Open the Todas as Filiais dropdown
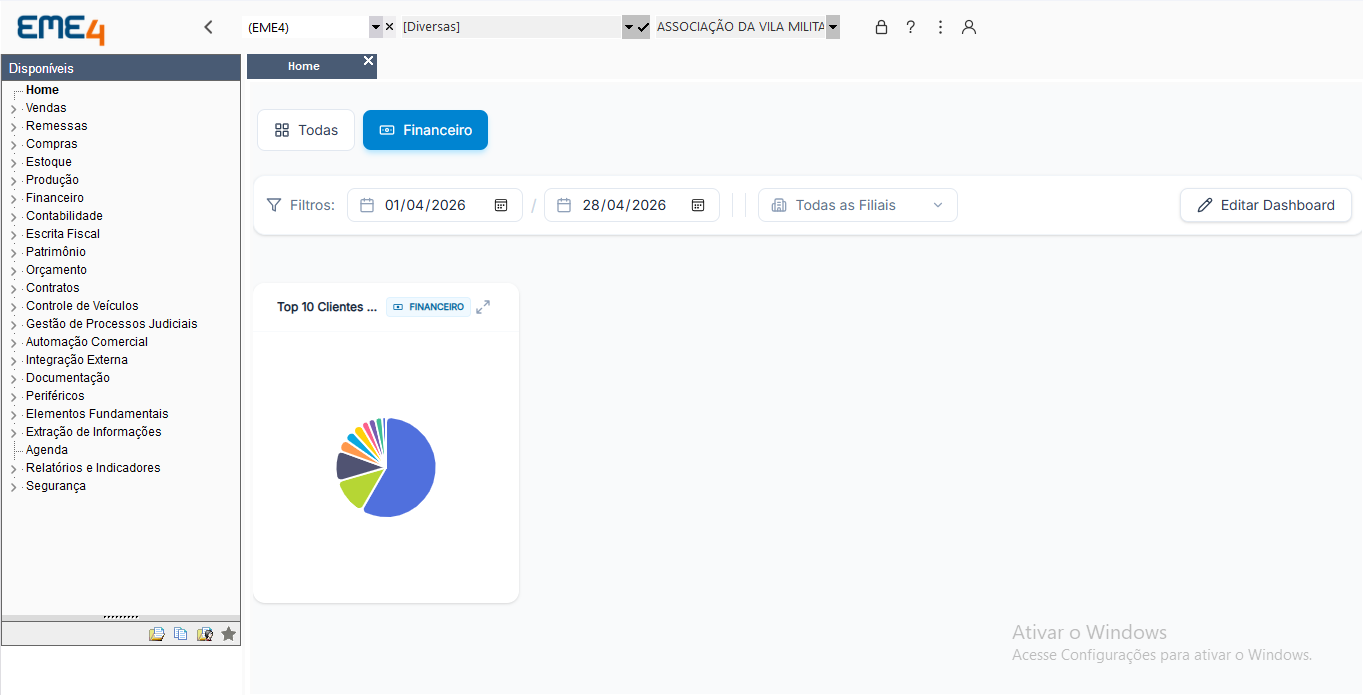 click(857, 205)
